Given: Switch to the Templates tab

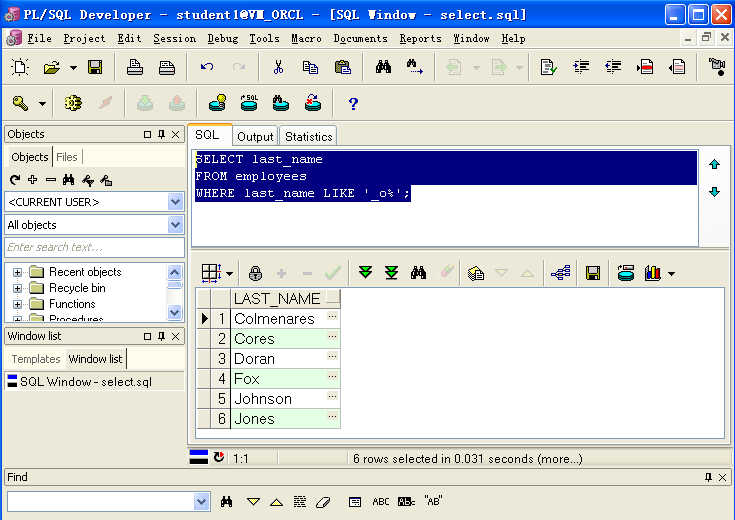Looking at the screenshot, I should [x=36, y=359].
